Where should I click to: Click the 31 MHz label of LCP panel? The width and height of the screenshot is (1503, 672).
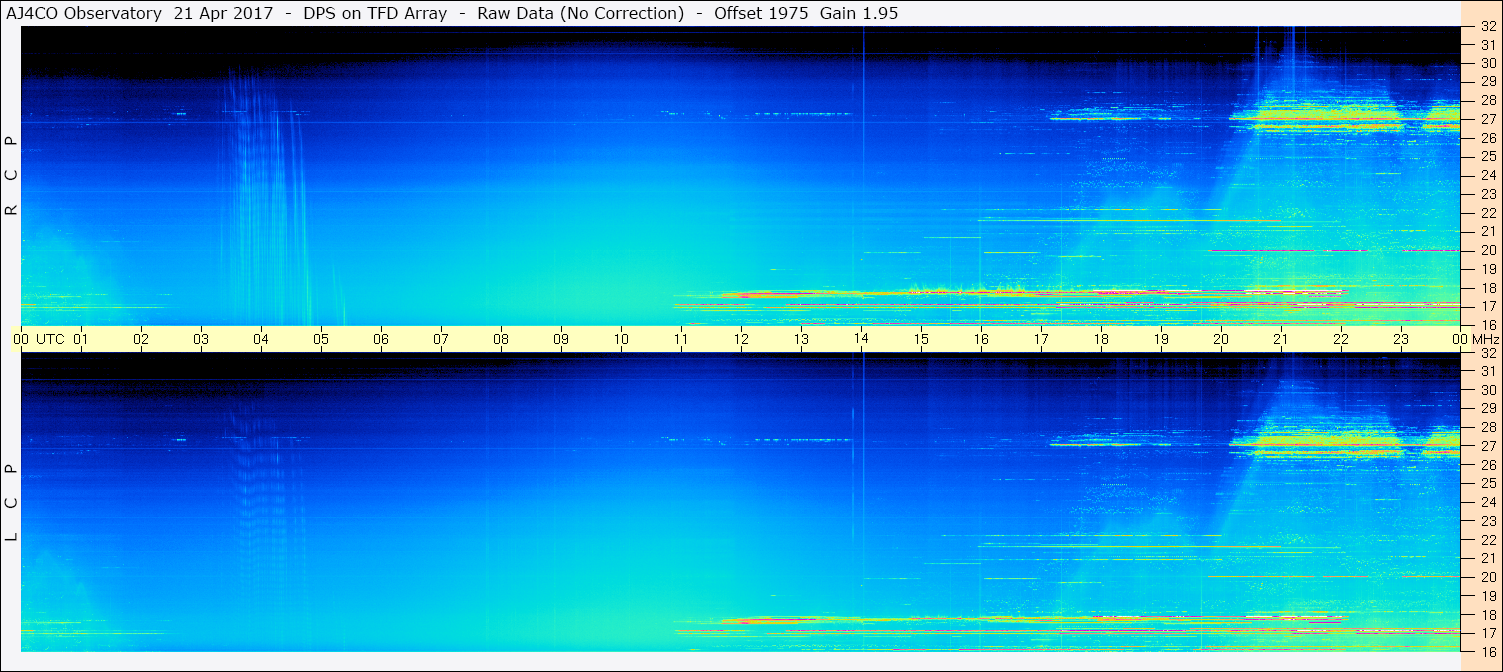pyautogui.click(x=1488, y=371)
